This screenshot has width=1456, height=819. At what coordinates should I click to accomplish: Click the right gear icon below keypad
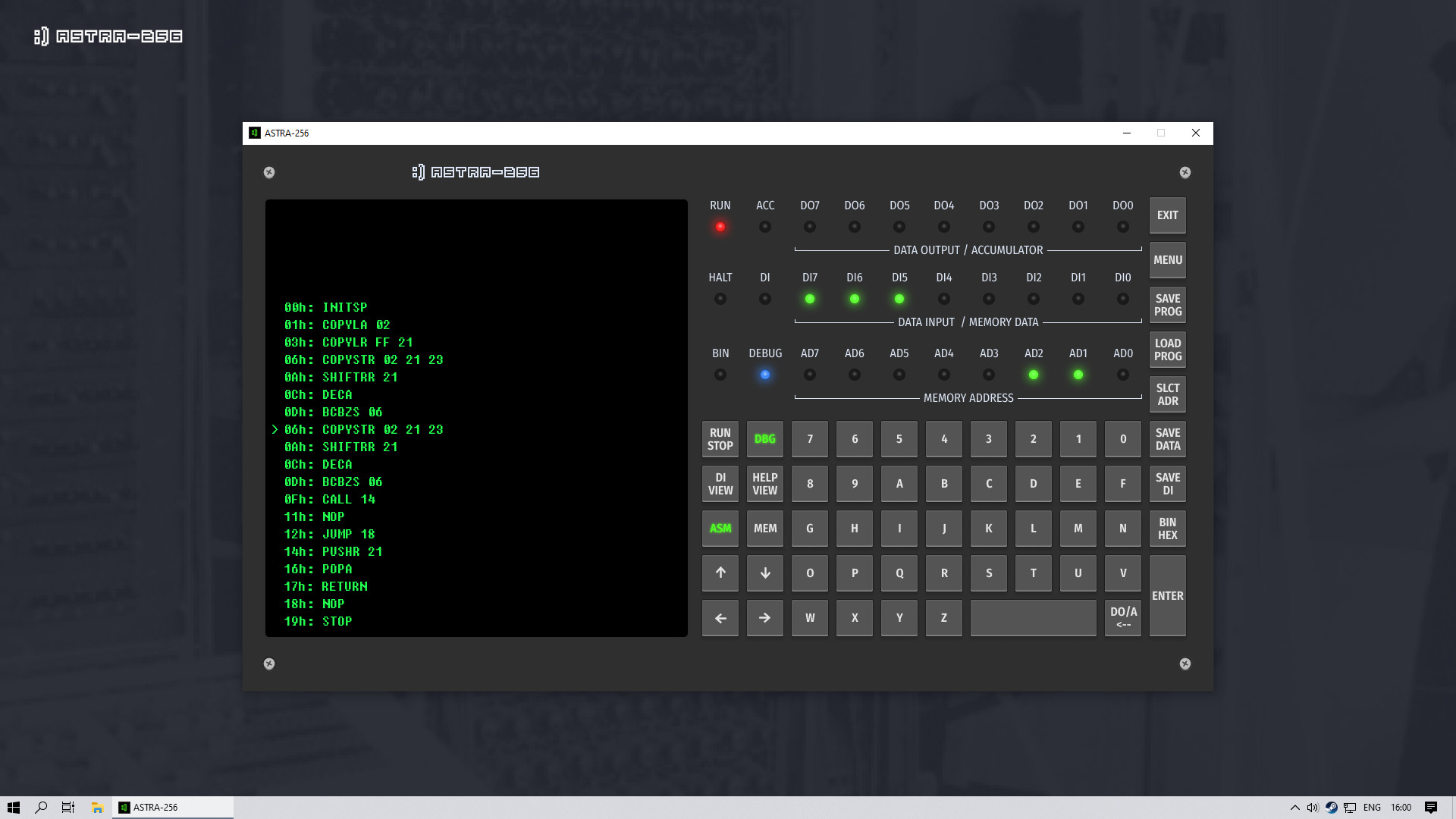click(x=1185, y=664)
